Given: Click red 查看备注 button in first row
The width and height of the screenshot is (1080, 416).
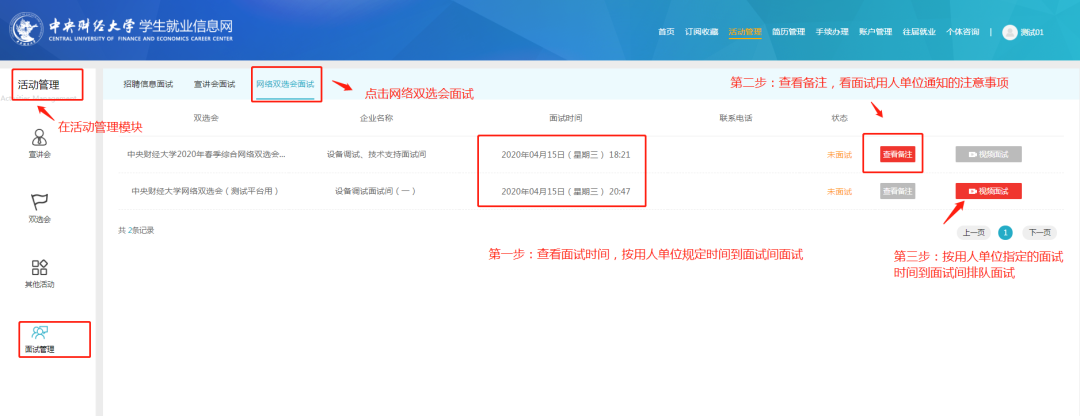Looking at the screenshot, I should tap(897, 154).
